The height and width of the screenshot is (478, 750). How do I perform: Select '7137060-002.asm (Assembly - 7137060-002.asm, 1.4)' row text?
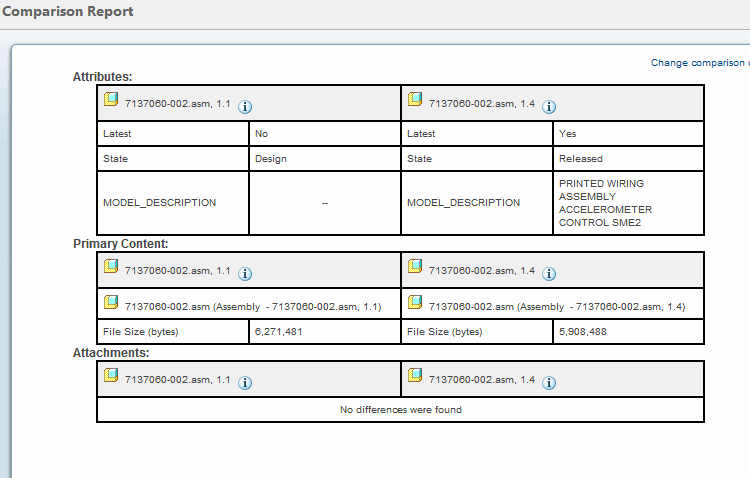click(557, 307)
